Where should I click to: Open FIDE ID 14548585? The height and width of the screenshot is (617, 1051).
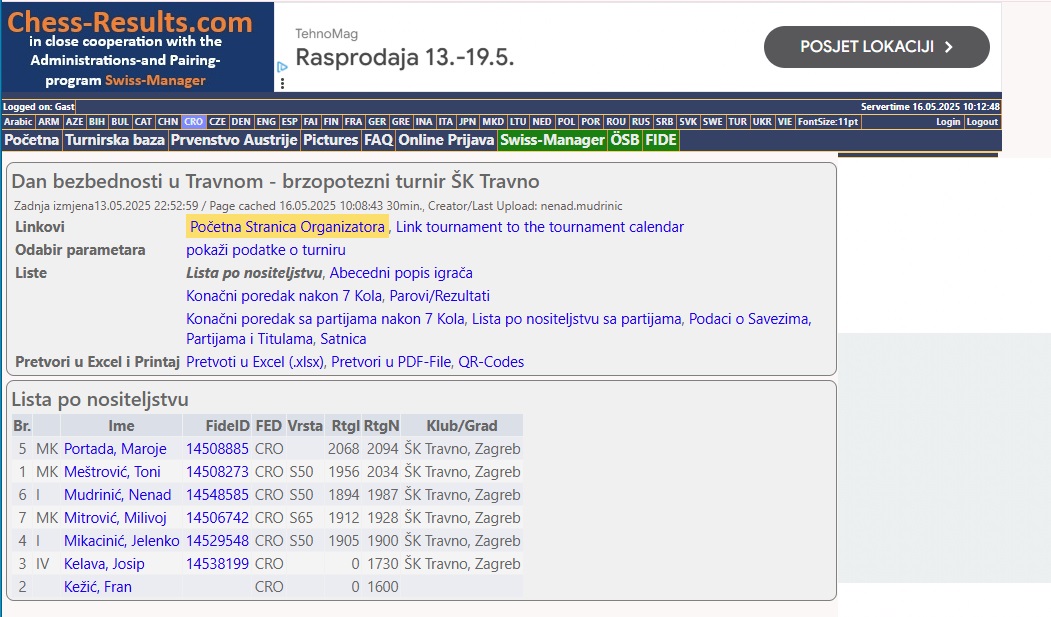217,494
